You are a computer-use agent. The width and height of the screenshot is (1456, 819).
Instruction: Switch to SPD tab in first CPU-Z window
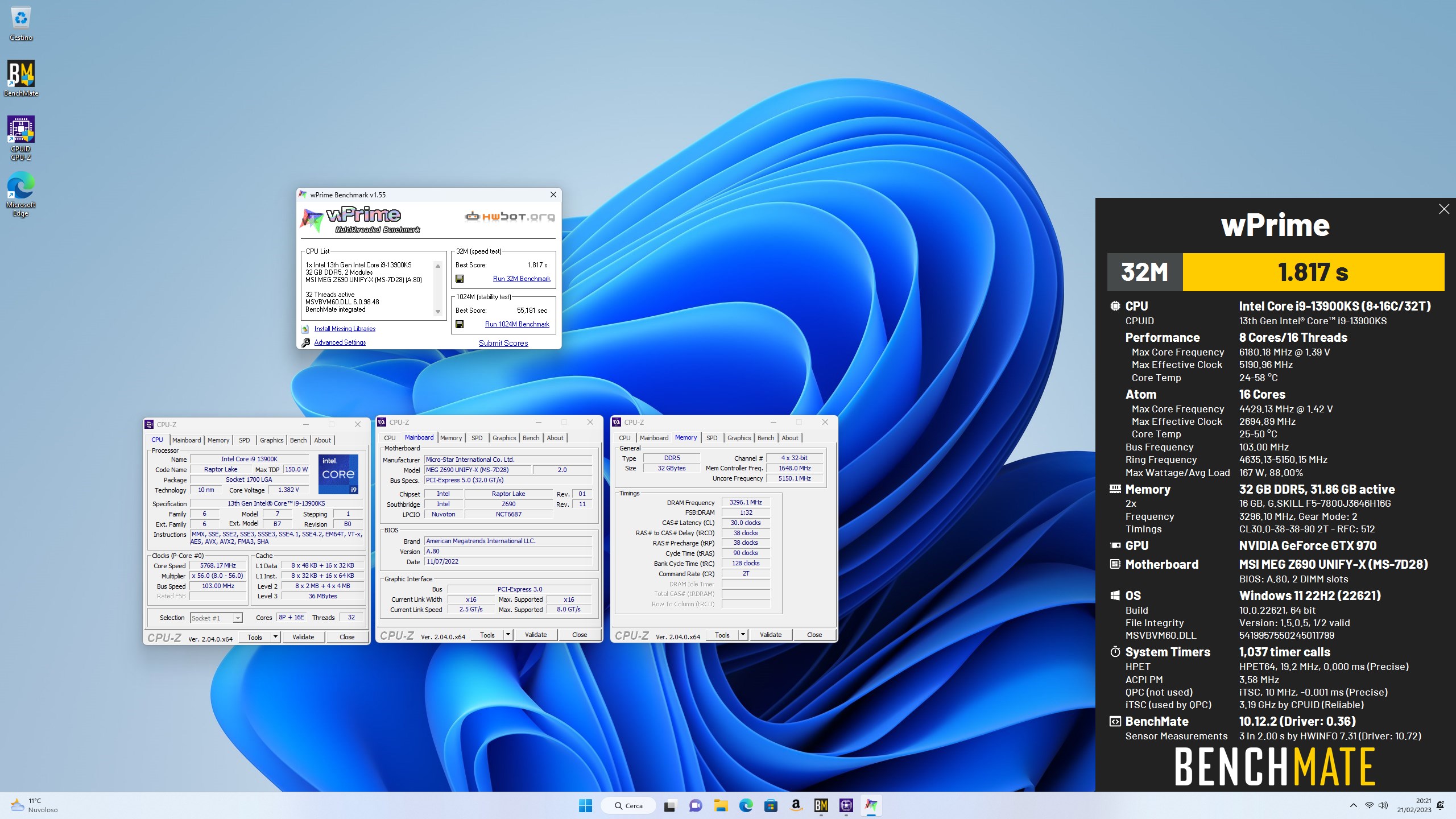[245, 440]
